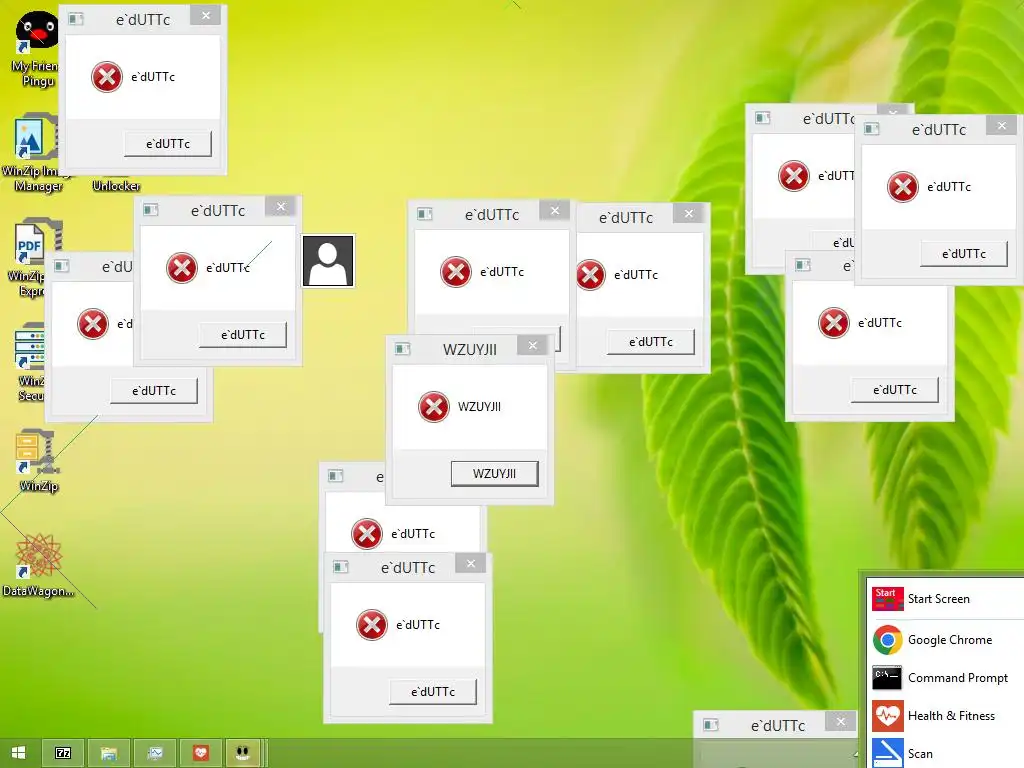1024x768 pixels.
Task: Select the Unlocker desktop icon label
Action: point(116,186)
